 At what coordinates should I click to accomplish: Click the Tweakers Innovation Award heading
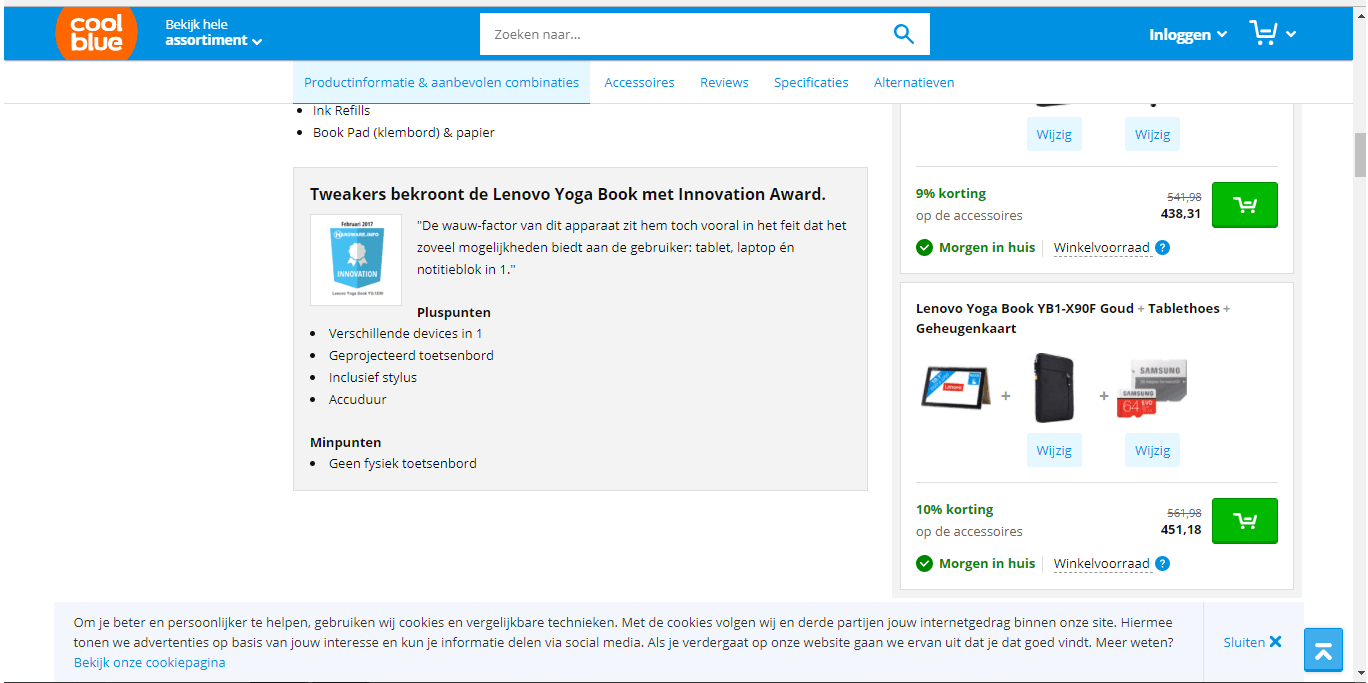pyautogui.click(x=568, y=194)
